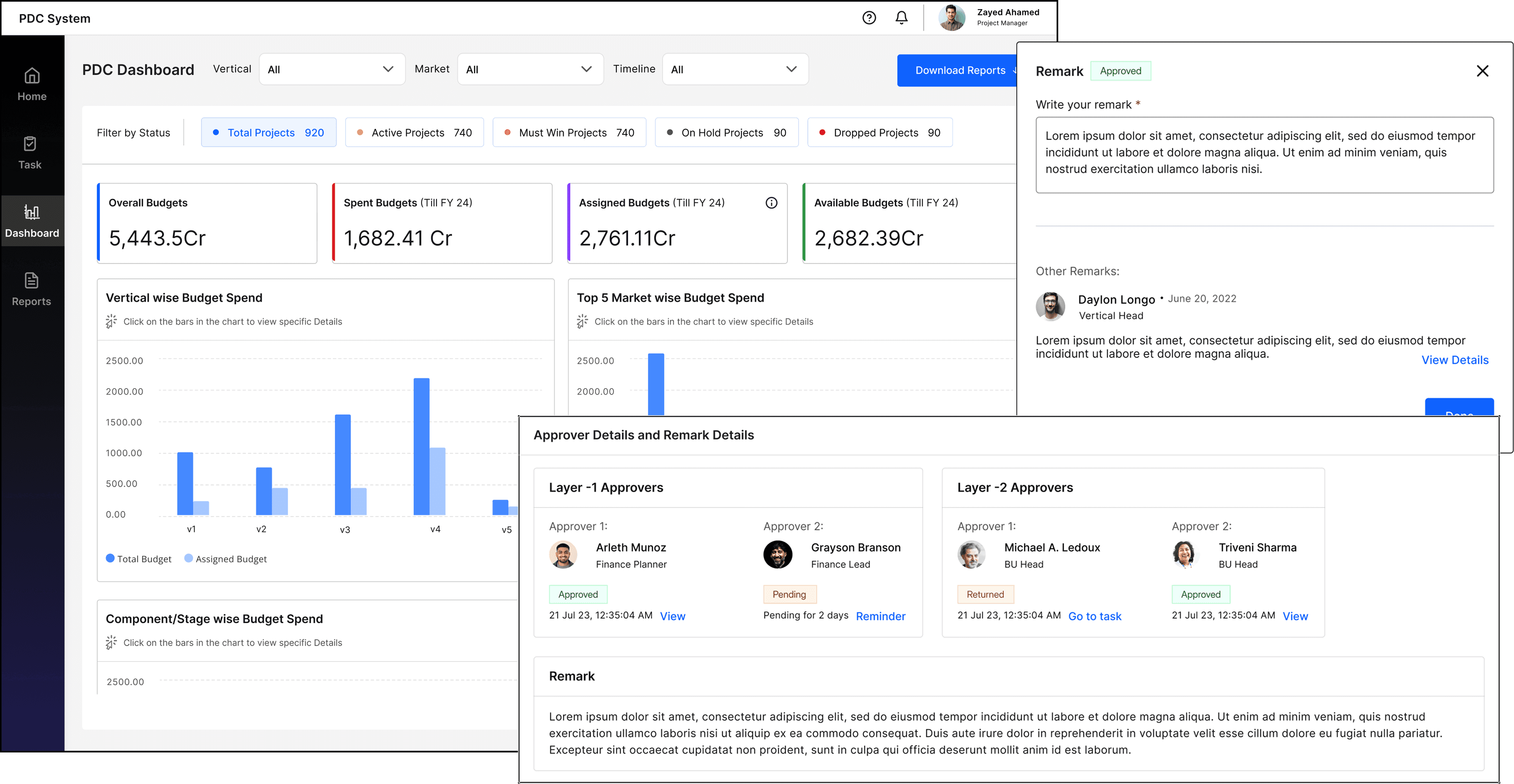Filter by On Hold Projects

[x=726, y=133]
